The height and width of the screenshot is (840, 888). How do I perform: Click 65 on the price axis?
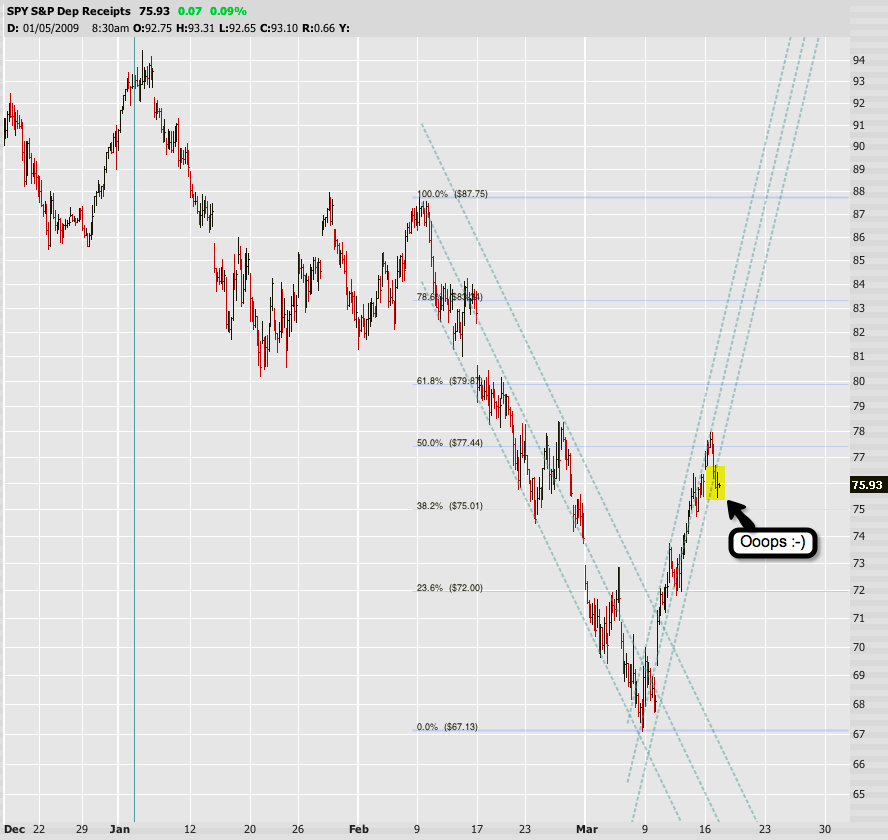[859, 794]
